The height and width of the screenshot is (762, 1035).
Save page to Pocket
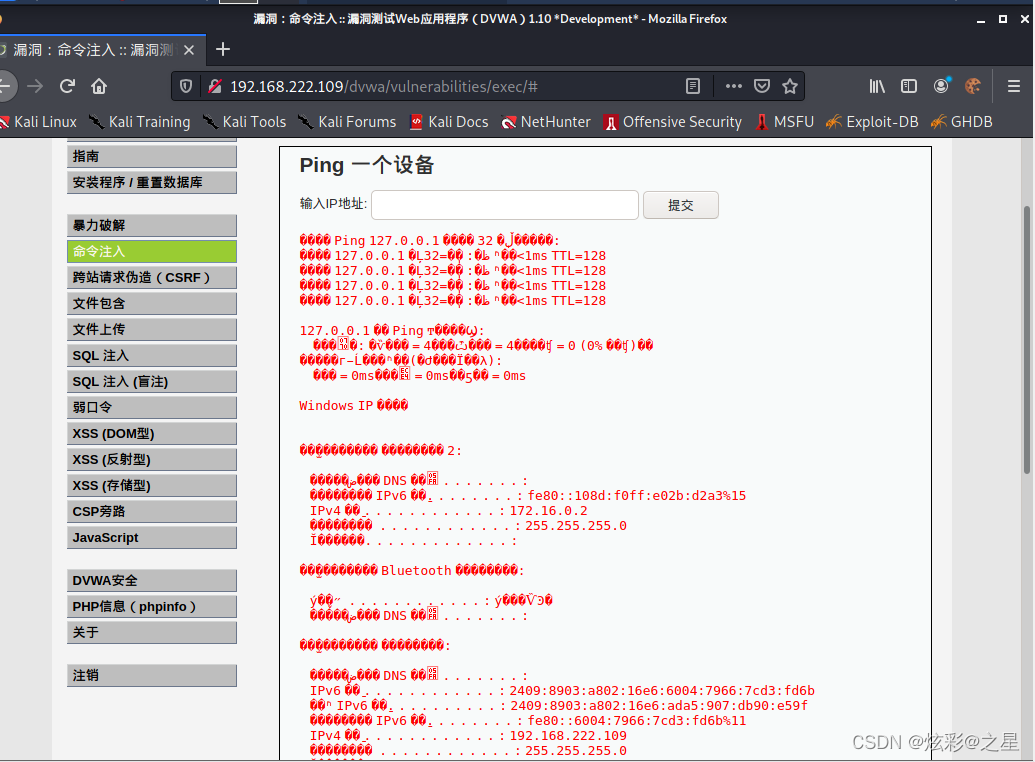(762, 87)
